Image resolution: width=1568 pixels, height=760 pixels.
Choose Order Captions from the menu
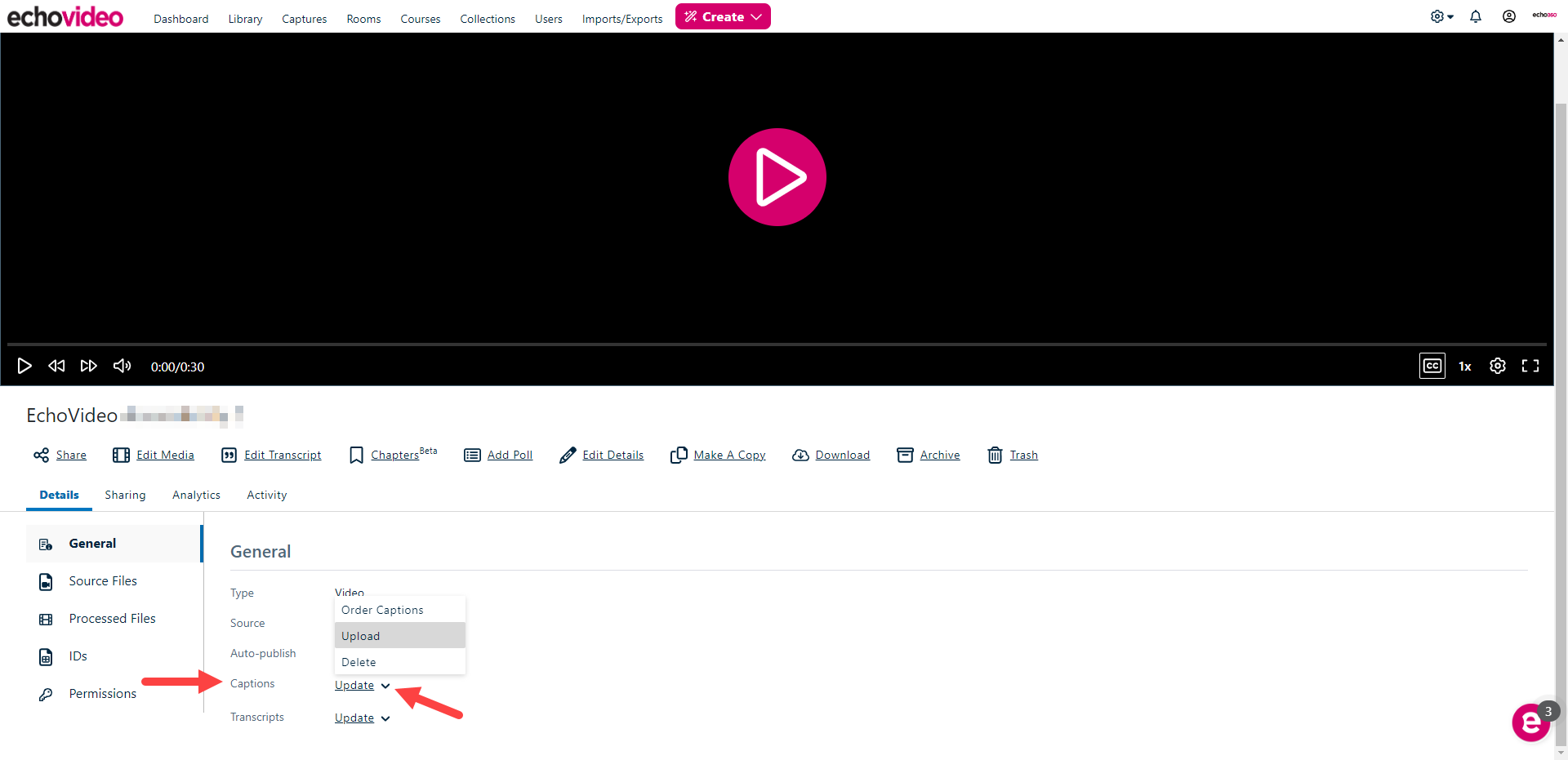[400, 610]
